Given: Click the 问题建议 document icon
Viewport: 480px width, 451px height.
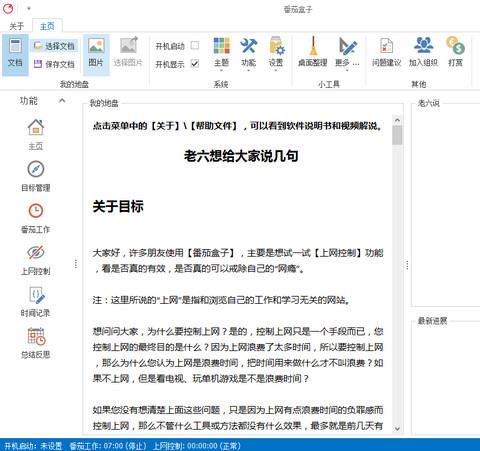Looking at the screenshot, I should 387,52.
